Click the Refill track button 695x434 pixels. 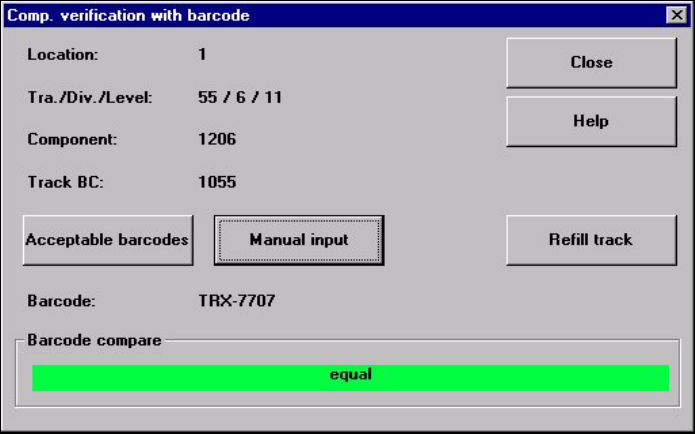591,240
